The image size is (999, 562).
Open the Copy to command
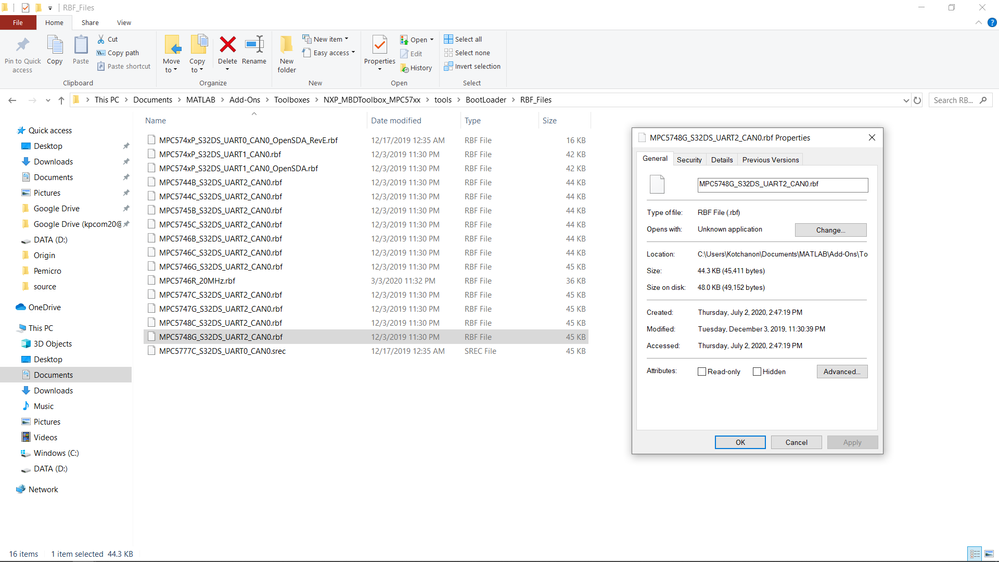pyautogui.click(x=198, y=54)
